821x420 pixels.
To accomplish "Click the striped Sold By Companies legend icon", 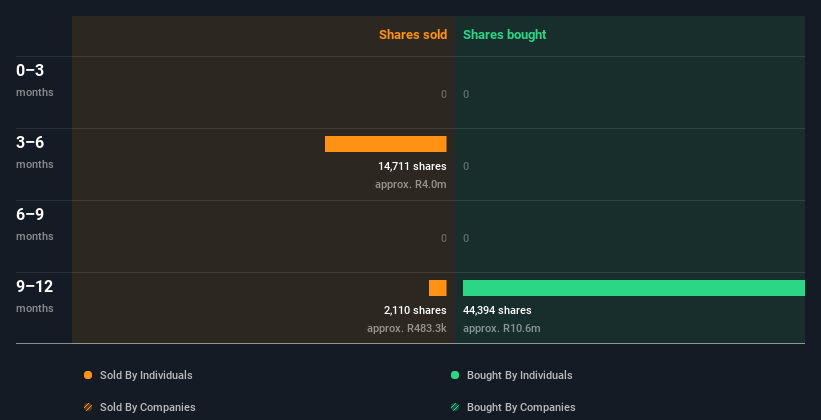I will pos(88,407).
